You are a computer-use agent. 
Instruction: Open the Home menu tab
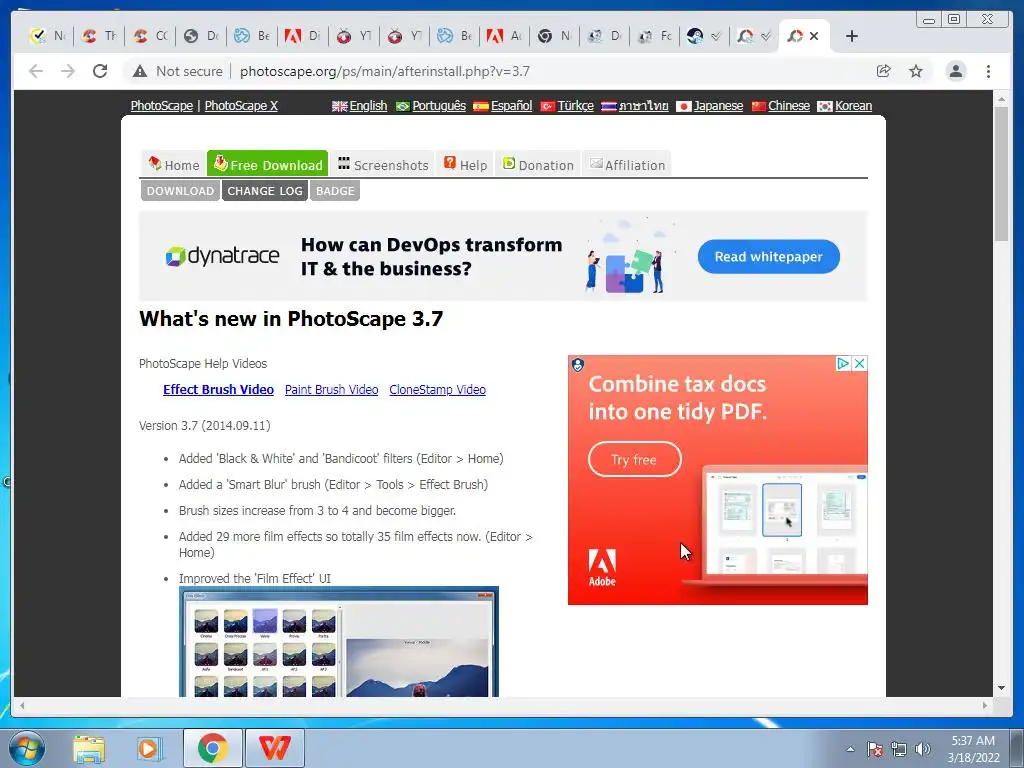coord(173,165)
